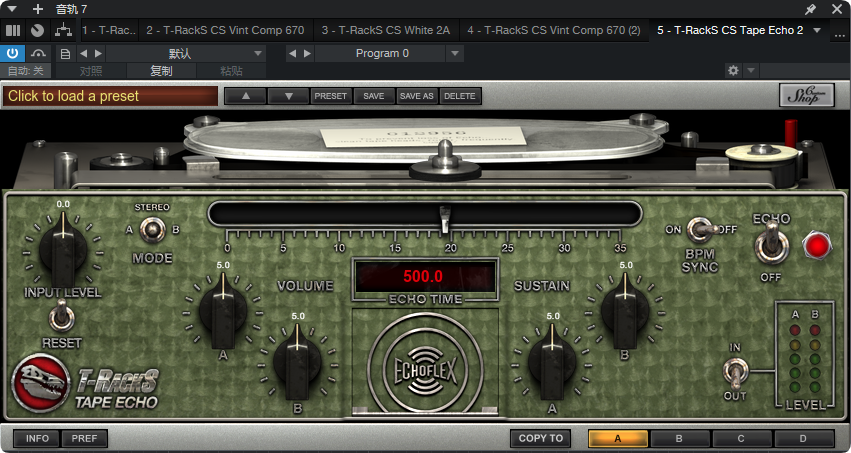Click the 对照 compare button
This screenshot has width=851, height=453.
[91, 71]
